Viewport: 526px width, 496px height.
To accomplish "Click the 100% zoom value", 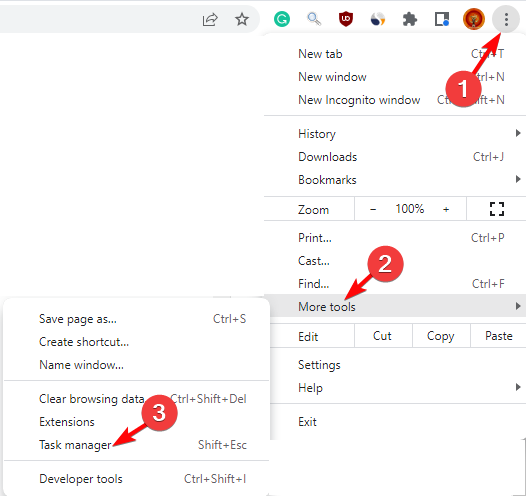I will pos(409,209).
